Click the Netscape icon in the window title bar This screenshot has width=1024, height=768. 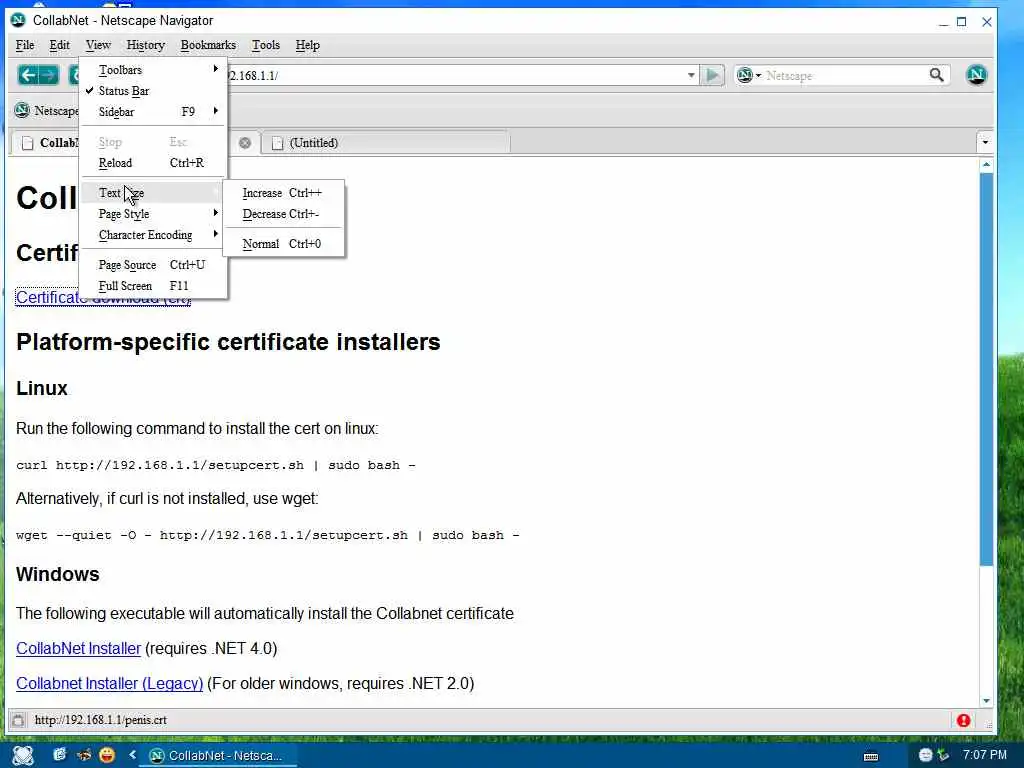(x=18, y=20)
